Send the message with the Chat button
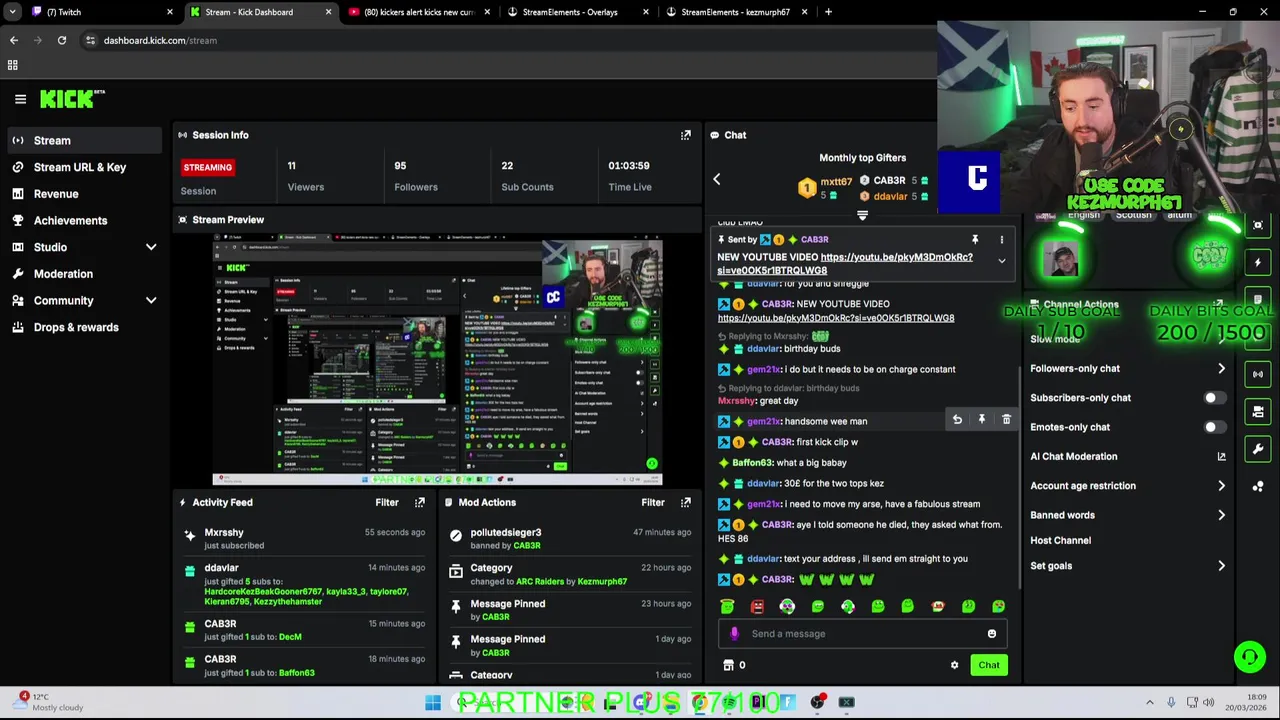The image size is (1280, 720). coord(988,666)
